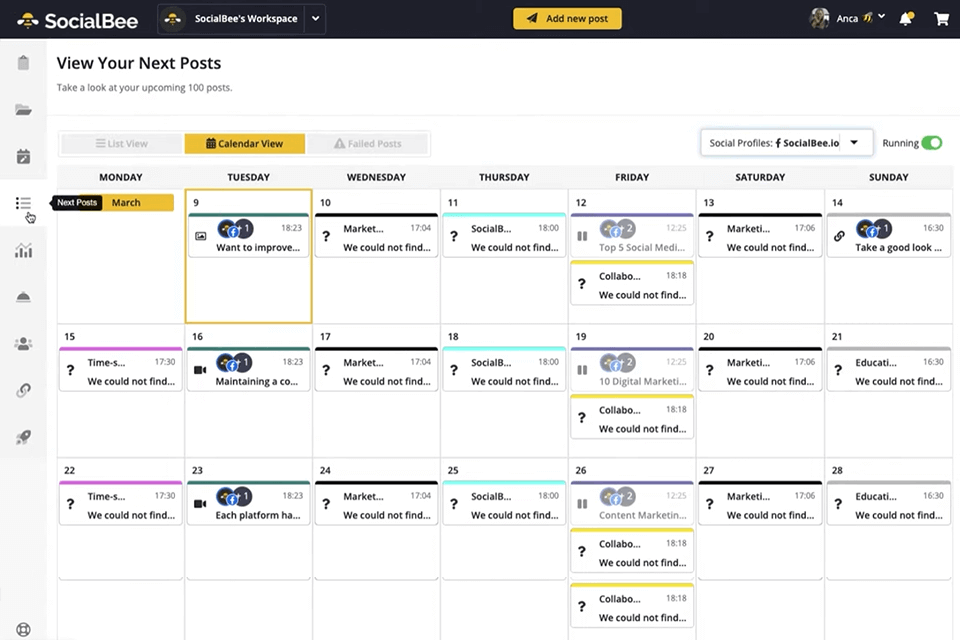Click the question mark icon on Wednesday 10 post
Screen dimensions: 960x640
pos(326,236)
